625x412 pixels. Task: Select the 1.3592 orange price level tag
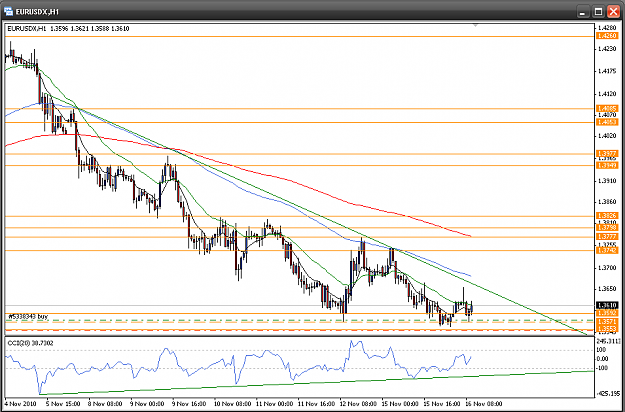point(607,313)
